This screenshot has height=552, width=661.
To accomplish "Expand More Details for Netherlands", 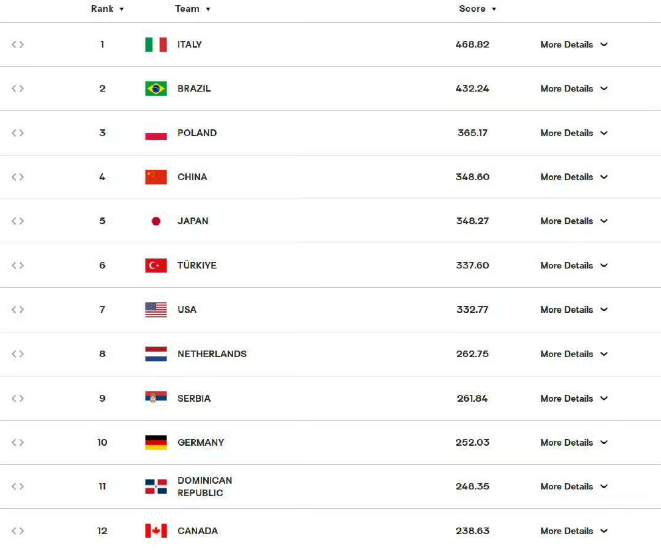I will tap(574, 354).
